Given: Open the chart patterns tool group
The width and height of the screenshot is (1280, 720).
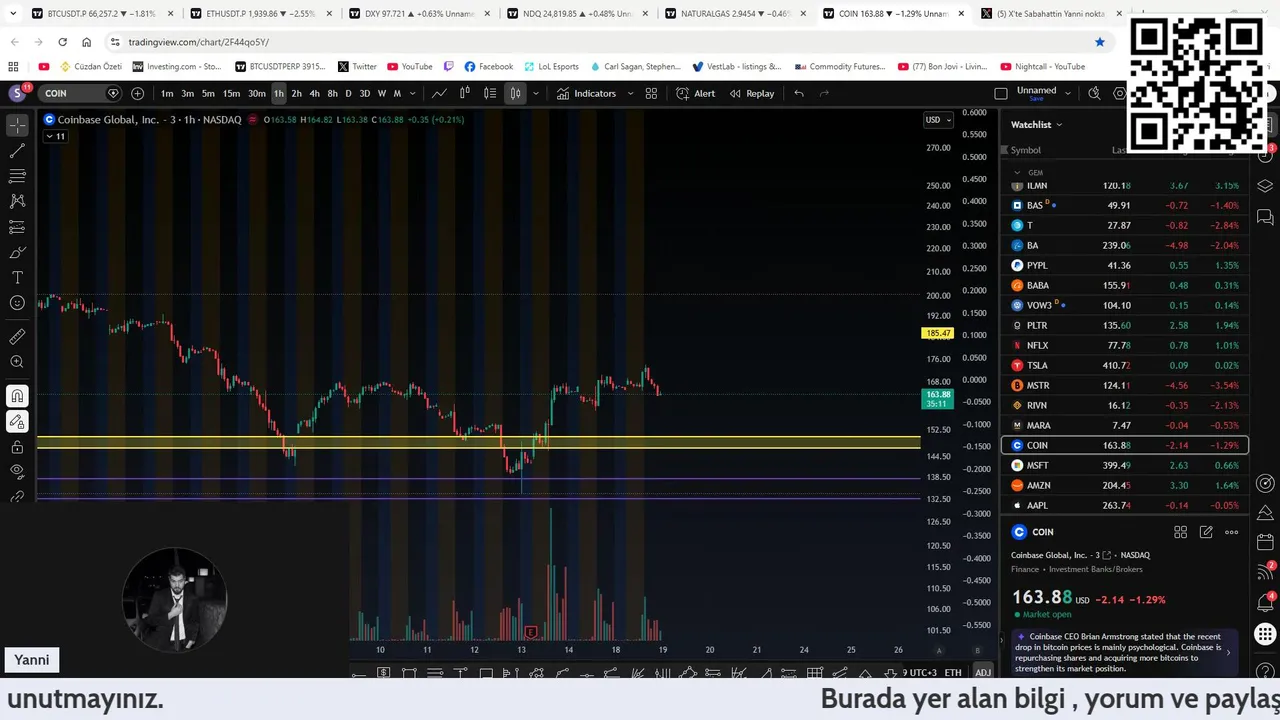Looking at the screenshot, I should pos(17,201).
